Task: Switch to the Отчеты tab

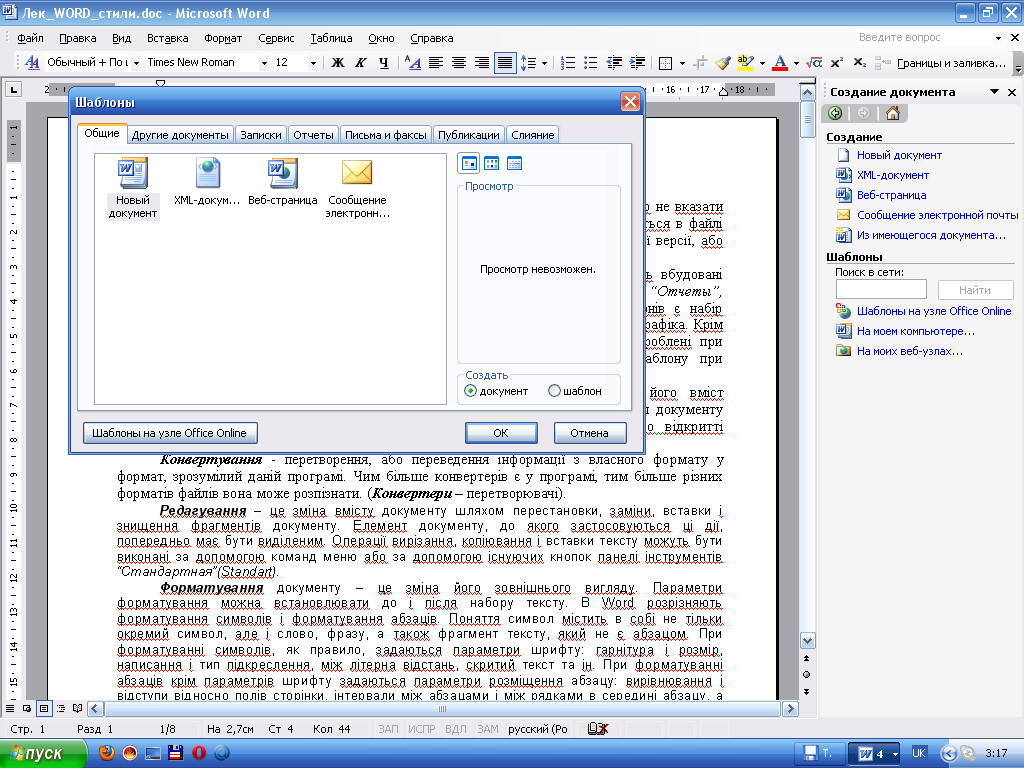Action: 313,135
